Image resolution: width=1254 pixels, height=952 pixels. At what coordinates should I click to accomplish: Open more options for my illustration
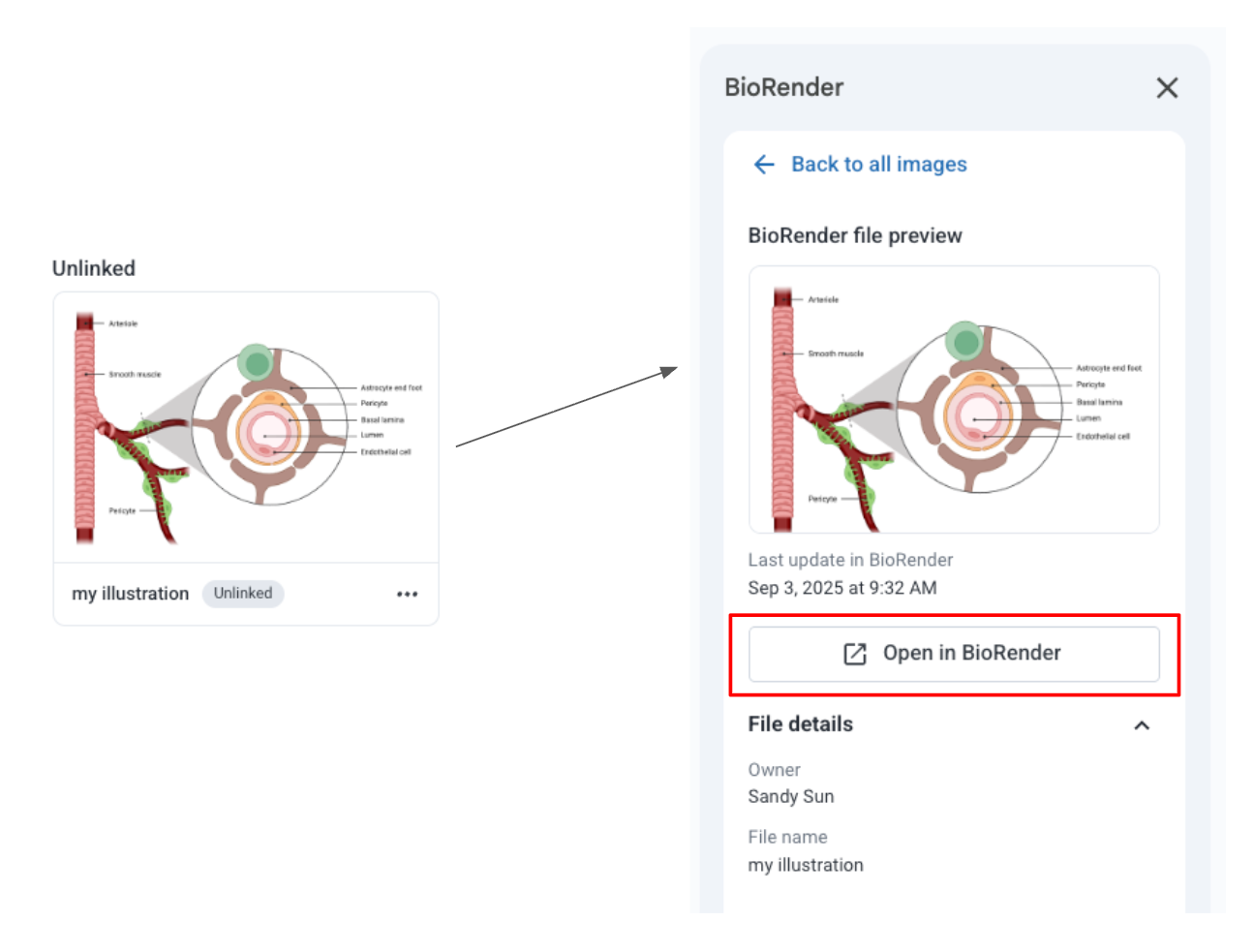pyautogui.click(x=407, y=594)
